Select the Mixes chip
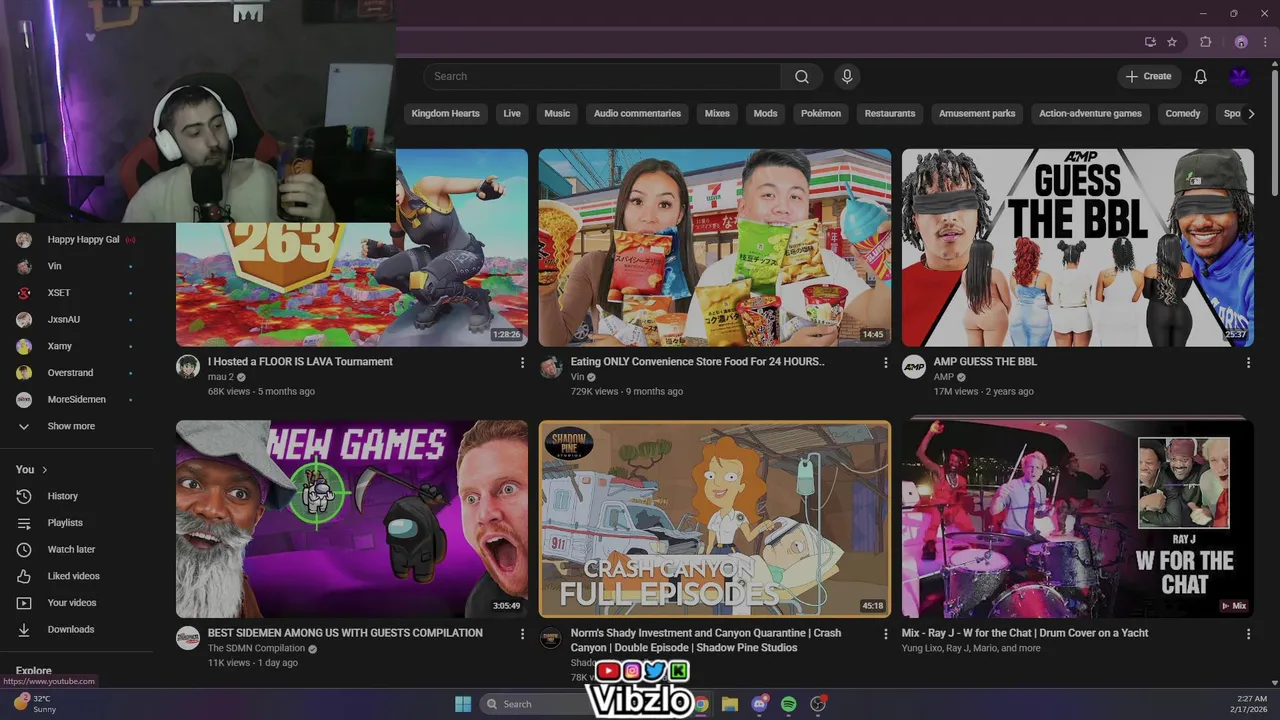Viewport: 1280px width, 720px height. pyautogui.click(x=717, y=114)
